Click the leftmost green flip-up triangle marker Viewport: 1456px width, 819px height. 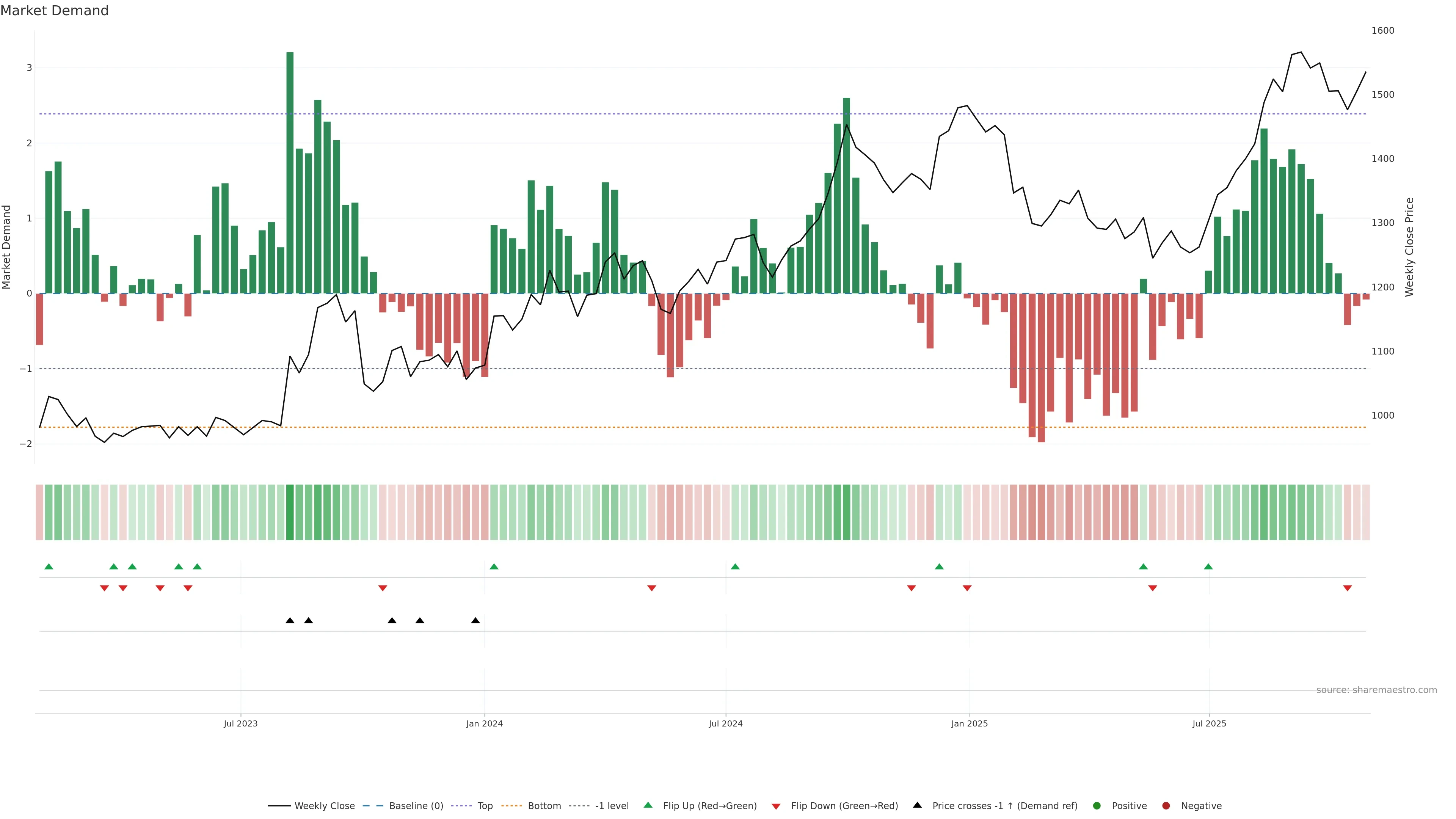[49, 566]
